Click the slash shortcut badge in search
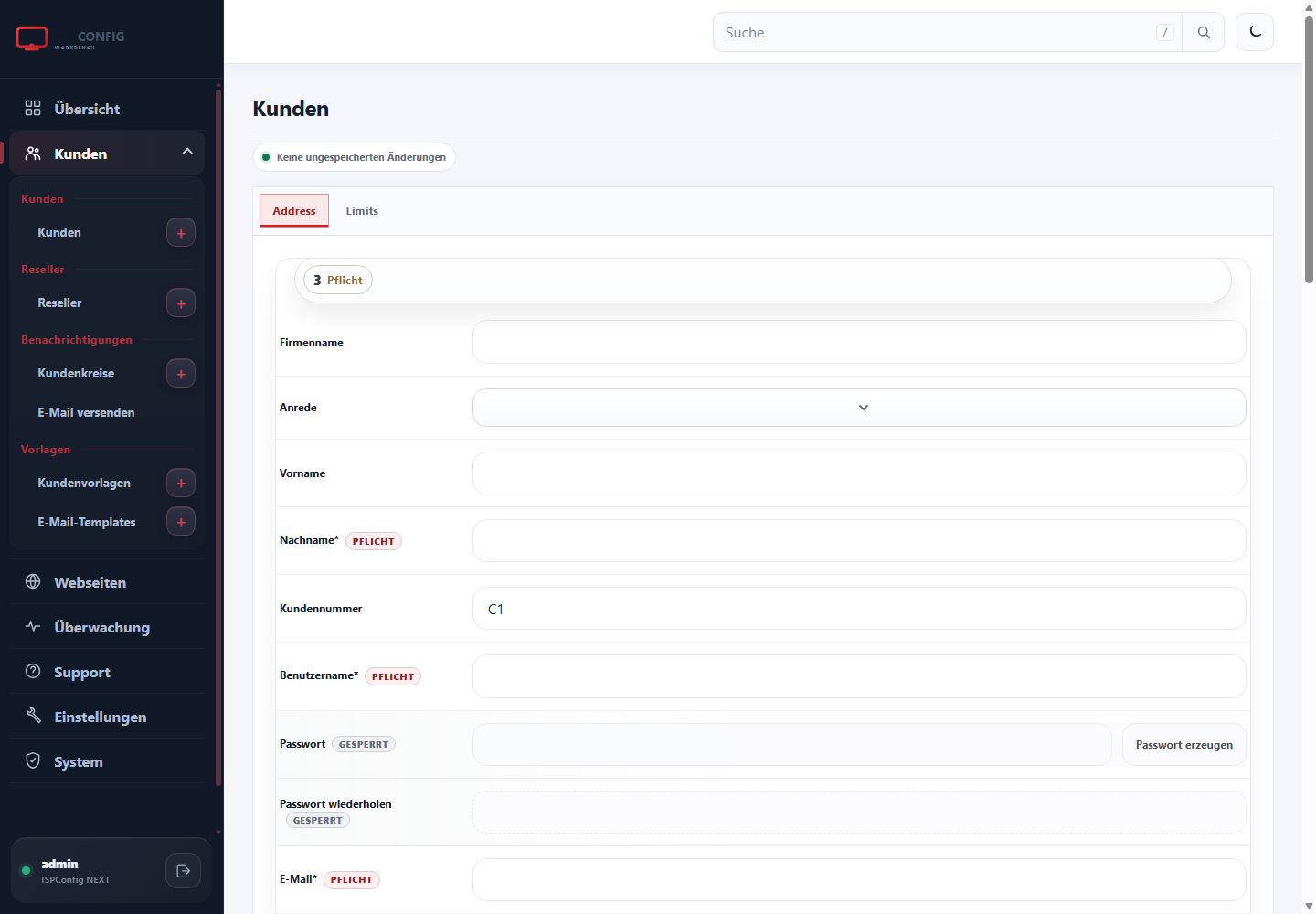 click(x=1165, y=32)
